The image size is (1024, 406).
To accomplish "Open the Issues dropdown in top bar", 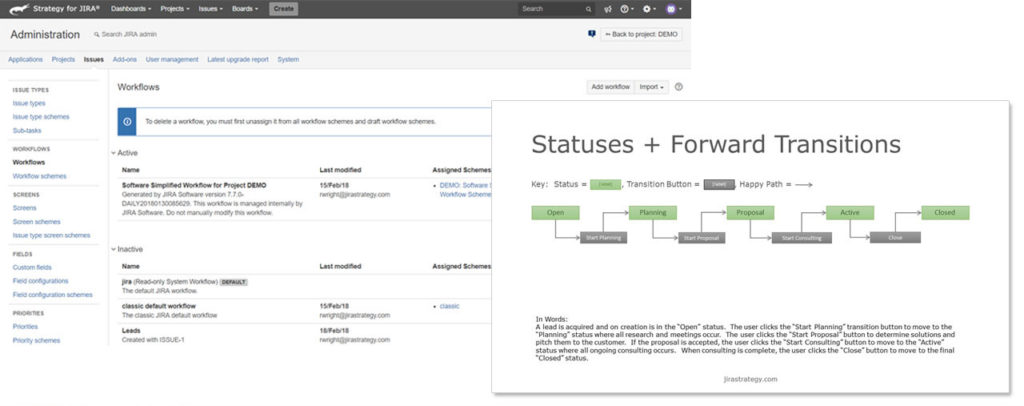I will pyautogui.click(x=210, y=9).
